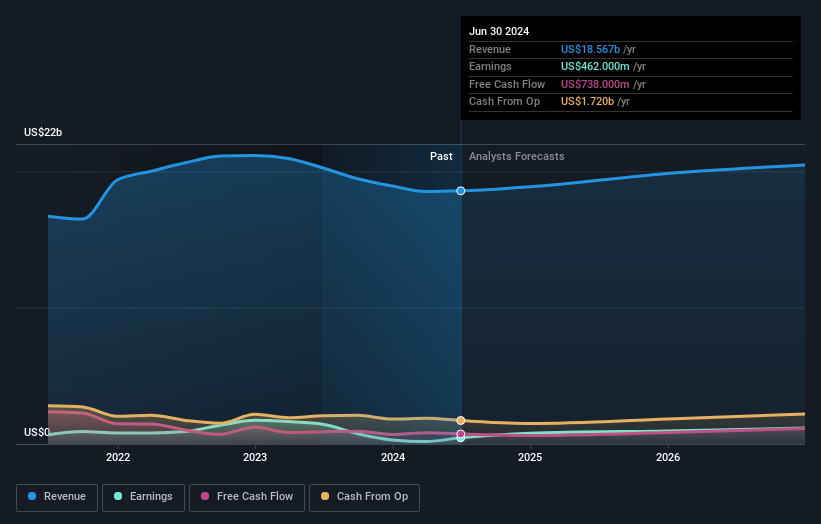Toggle the Revenue legend button
This screenshot has width=821, height=524.
[57, 497]
